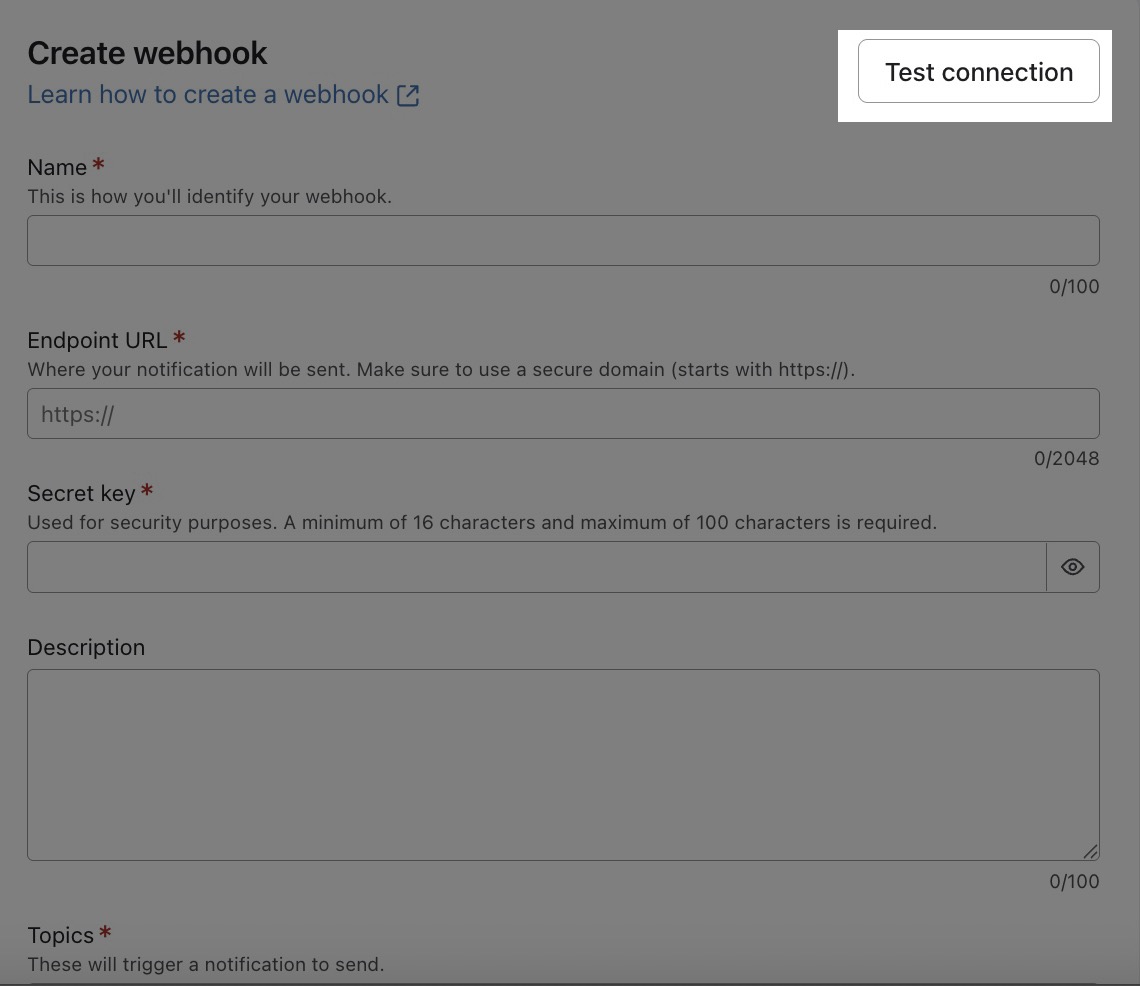The height and width of the screenshot is (986, 1140).
Task: Click the Endpoint URL label text
Action: coord(97,341)
